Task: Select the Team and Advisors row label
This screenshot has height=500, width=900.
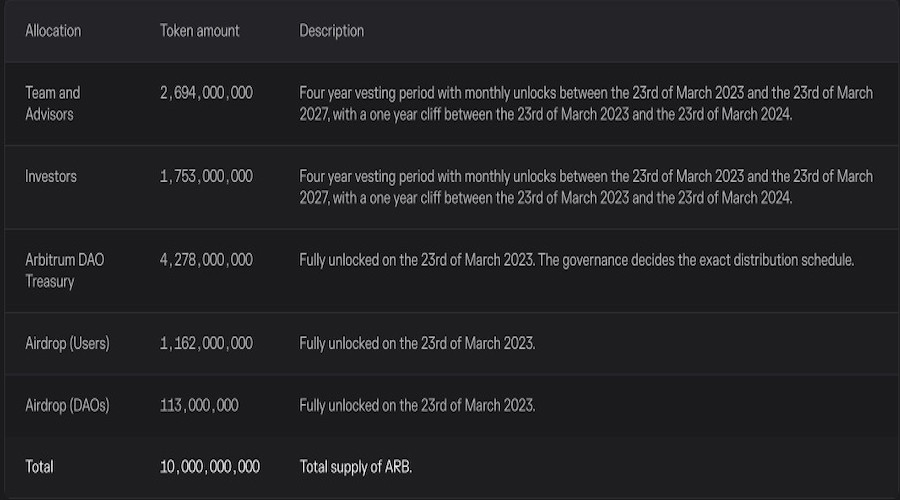Action: pyautogui.click(x=53, y=103)
